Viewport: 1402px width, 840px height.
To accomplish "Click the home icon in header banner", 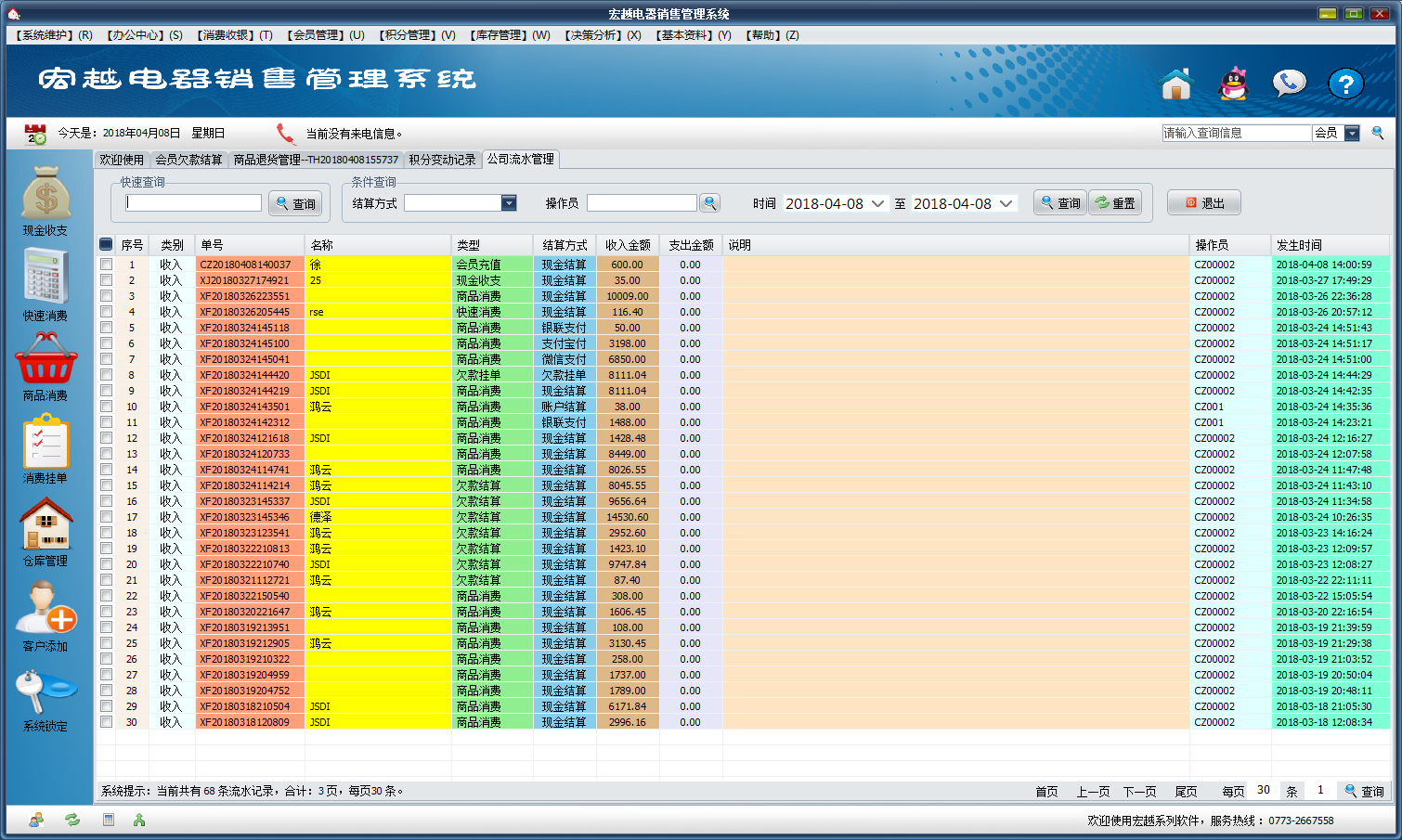I will tap(1175, 84).
